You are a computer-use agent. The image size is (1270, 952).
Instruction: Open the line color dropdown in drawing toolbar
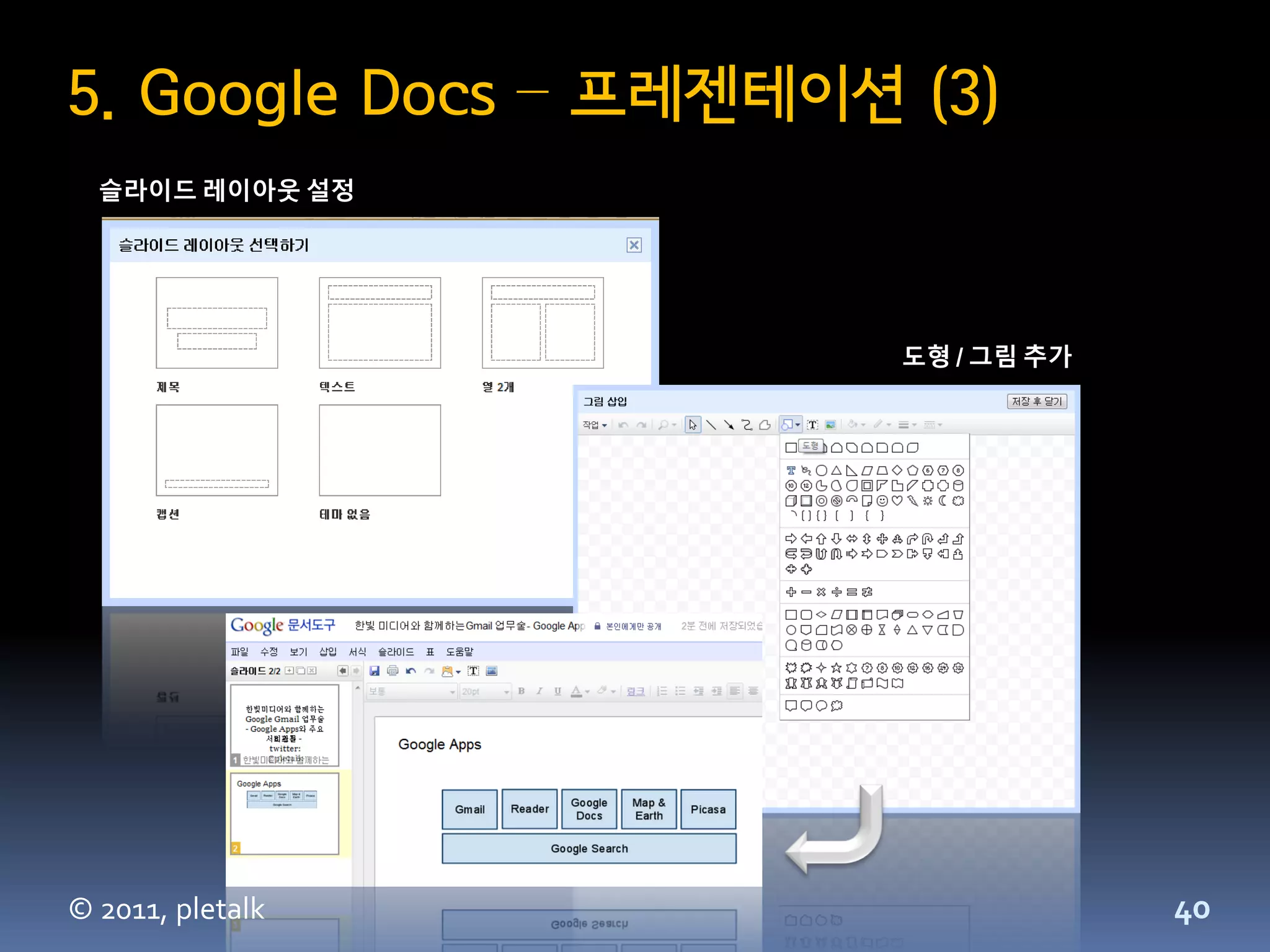coord(882,425)
